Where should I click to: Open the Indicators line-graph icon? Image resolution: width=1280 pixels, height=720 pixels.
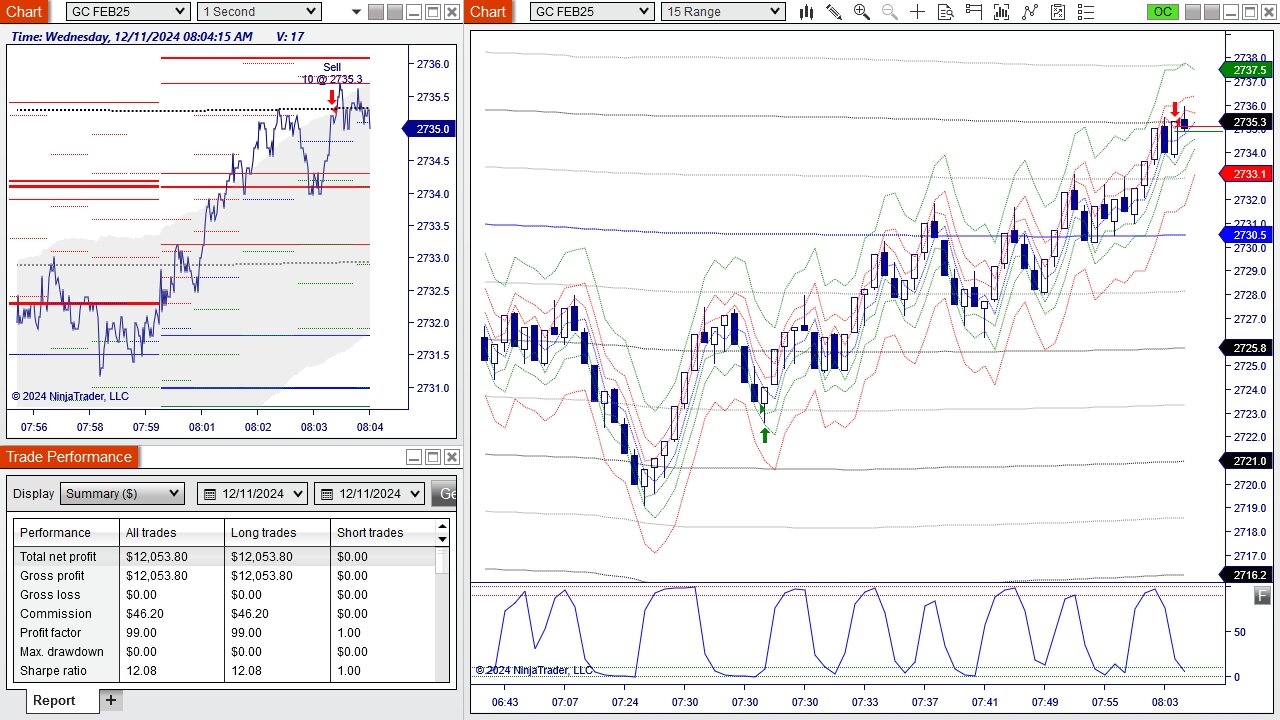(x=1030, y=12)
